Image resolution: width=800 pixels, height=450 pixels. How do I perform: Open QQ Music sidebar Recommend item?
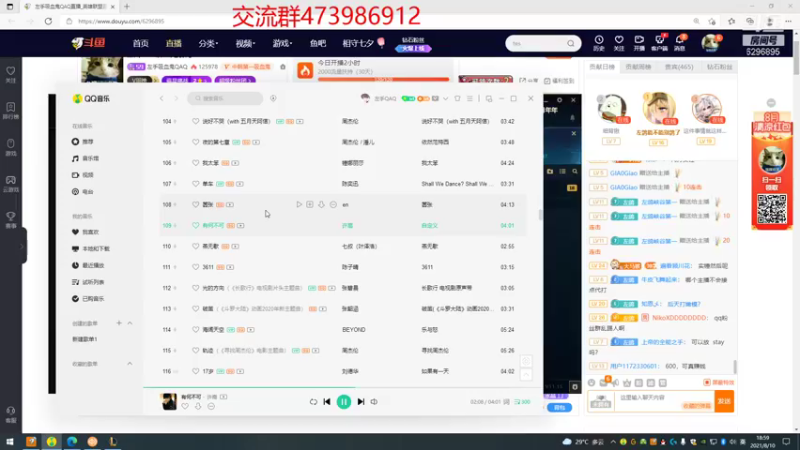pyautogui.click(x=83, y=142)
